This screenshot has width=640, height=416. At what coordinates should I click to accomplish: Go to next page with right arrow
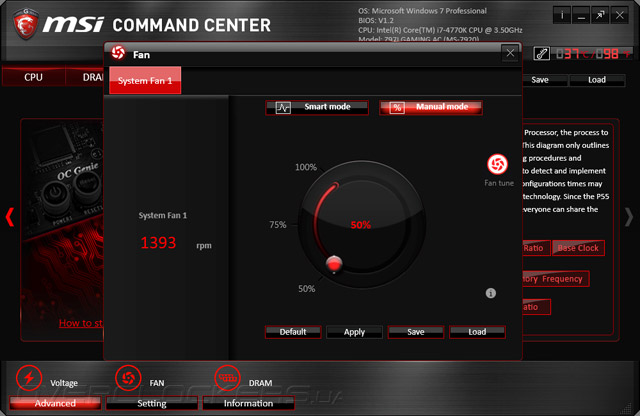tap(629, 217)
